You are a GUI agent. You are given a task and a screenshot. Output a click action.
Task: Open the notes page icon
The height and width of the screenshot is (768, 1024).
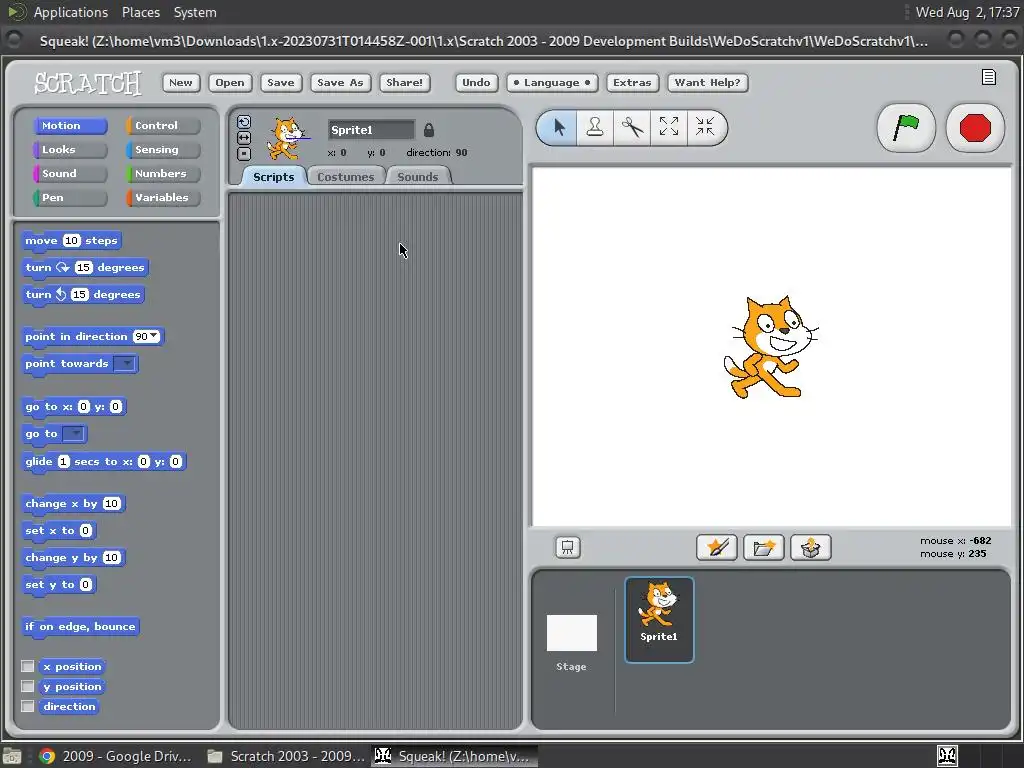(x=989, y=77)
